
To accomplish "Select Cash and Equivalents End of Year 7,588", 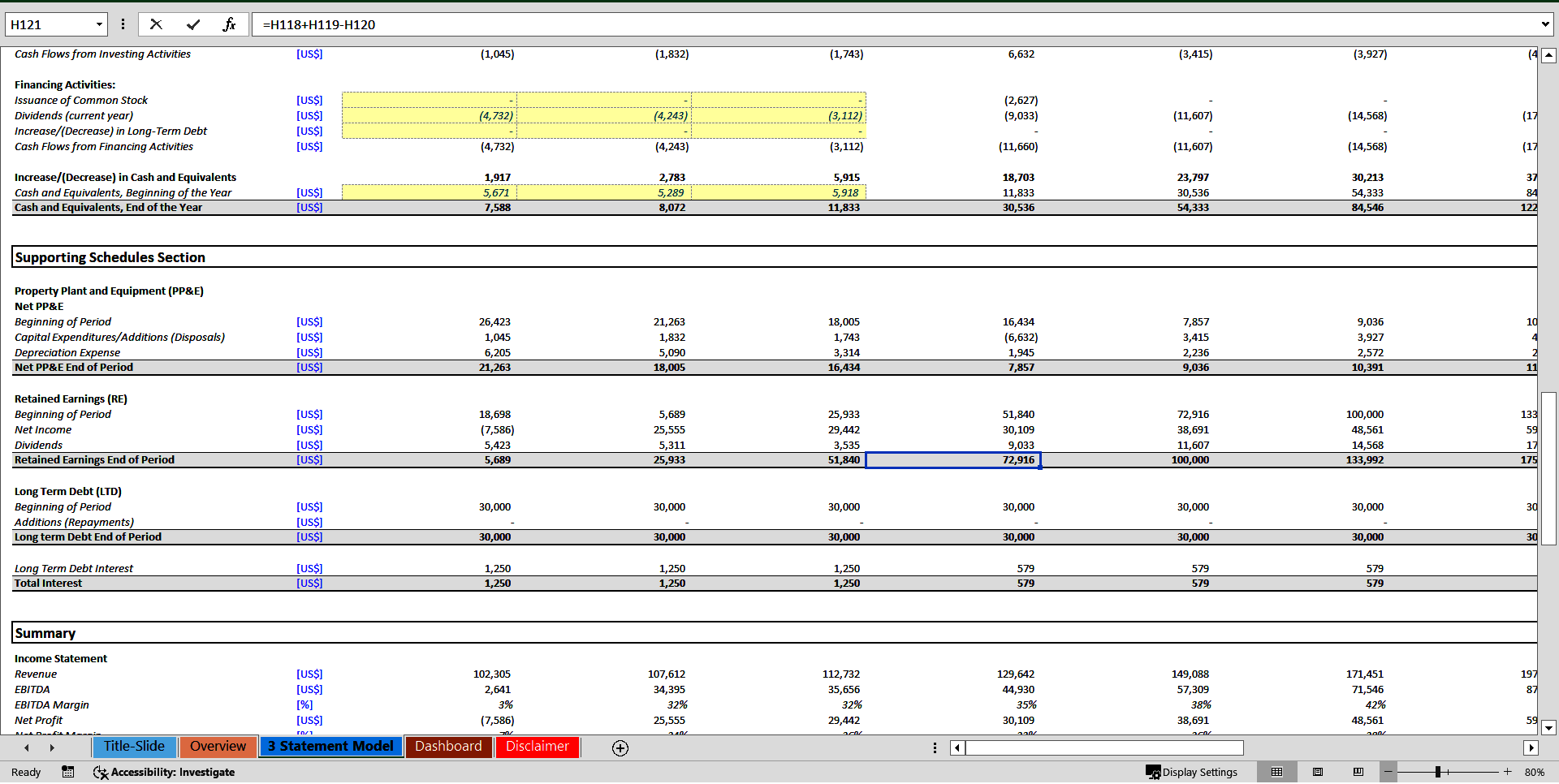I will (x=429, y=208).
